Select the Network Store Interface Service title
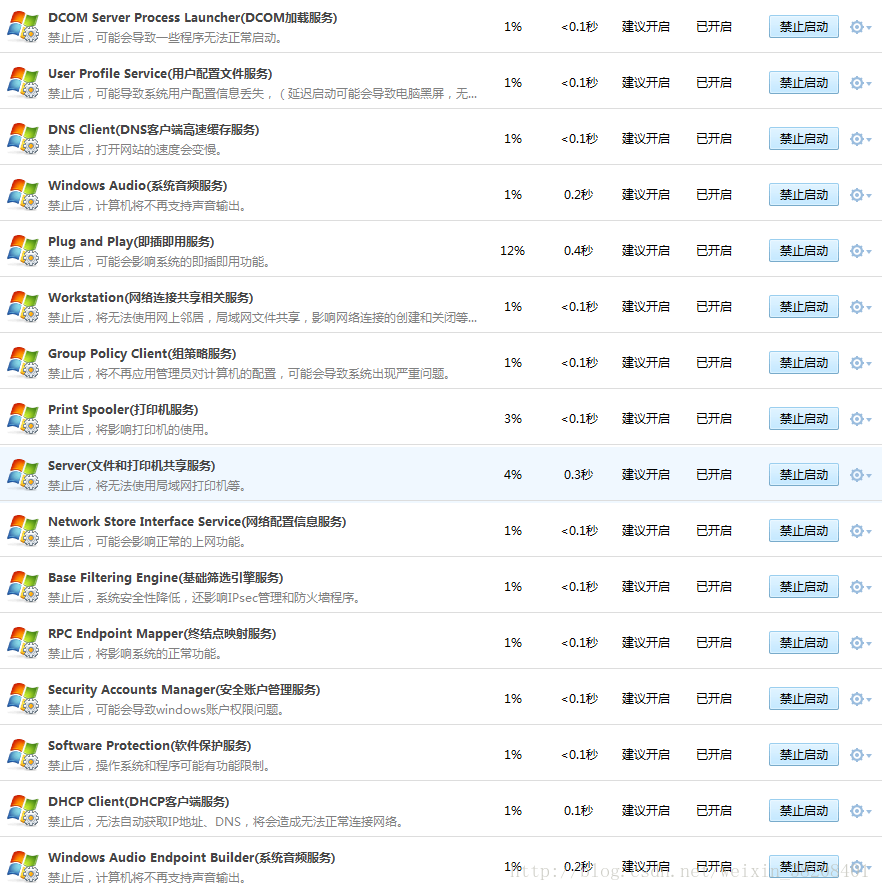 (196, 522)
